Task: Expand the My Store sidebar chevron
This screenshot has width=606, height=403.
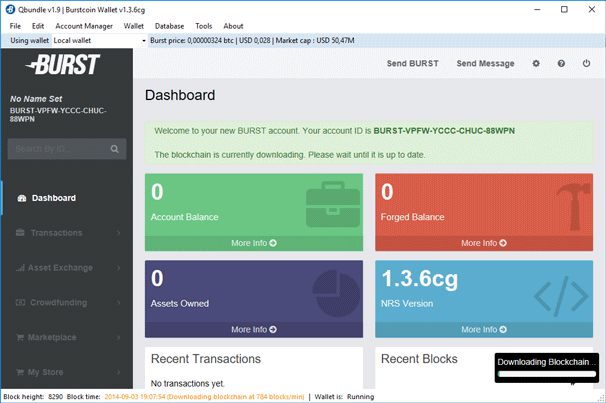Action: click(119, 372)
